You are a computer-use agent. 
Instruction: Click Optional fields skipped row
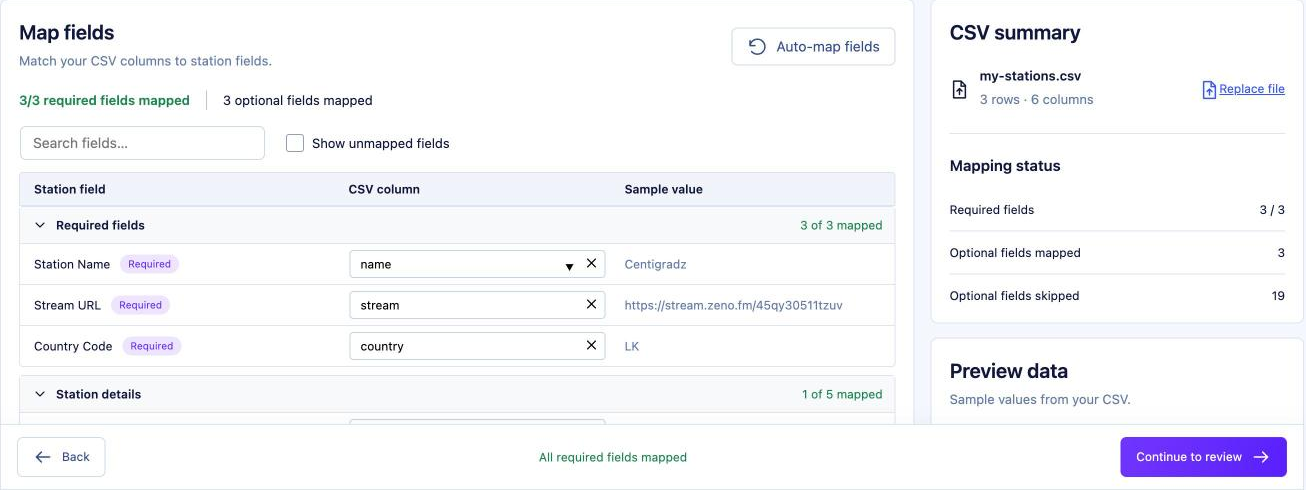point(1117,295)
